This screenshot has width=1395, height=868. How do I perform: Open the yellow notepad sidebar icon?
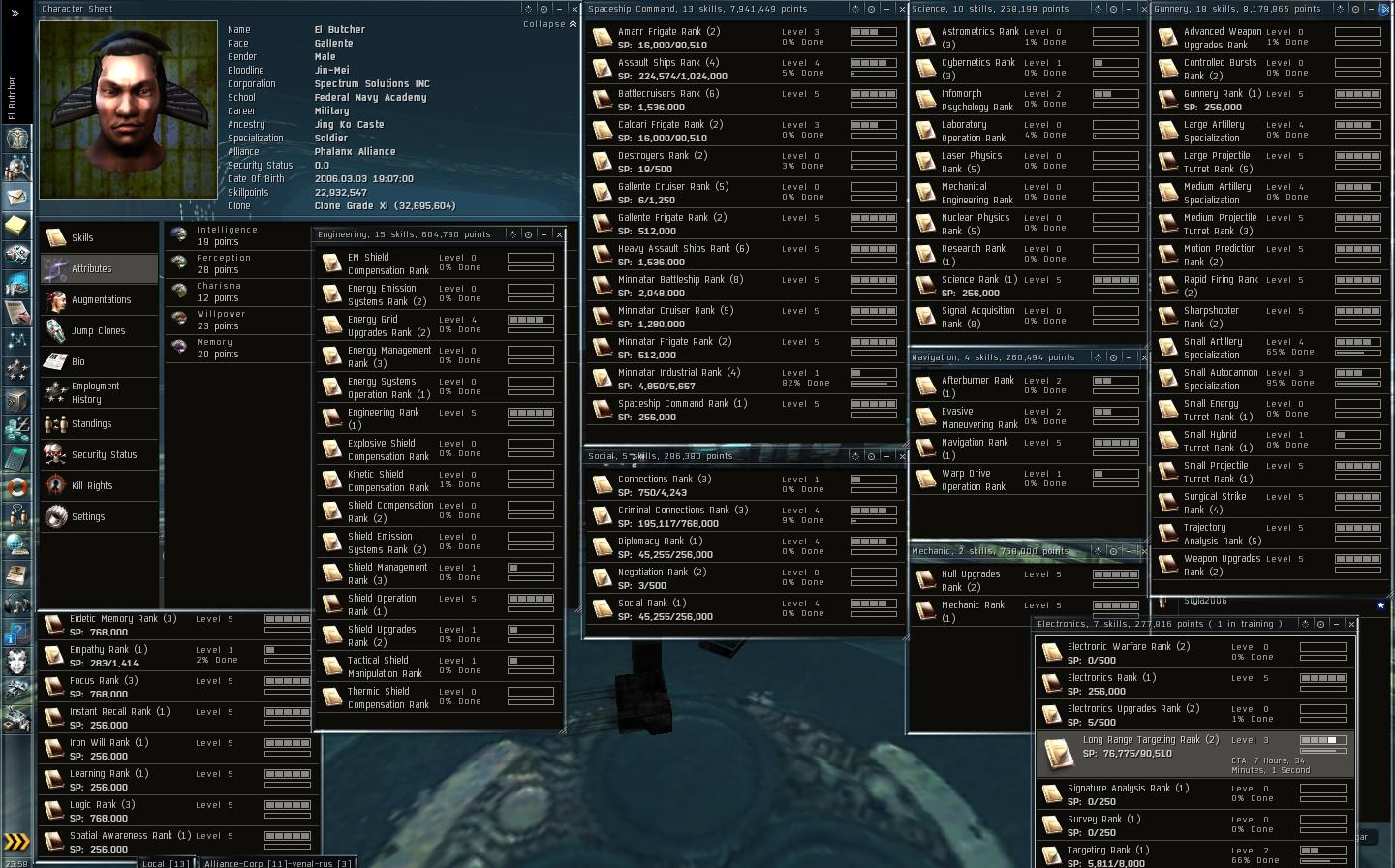click(x=17, y=226)
